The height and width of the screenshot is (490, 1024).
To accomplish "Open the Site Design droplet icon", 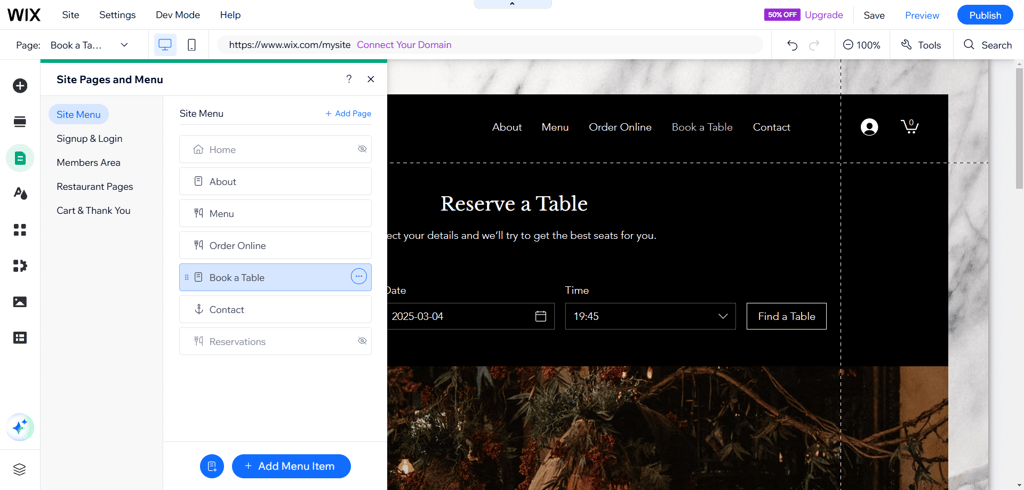I will click(20, 193).
